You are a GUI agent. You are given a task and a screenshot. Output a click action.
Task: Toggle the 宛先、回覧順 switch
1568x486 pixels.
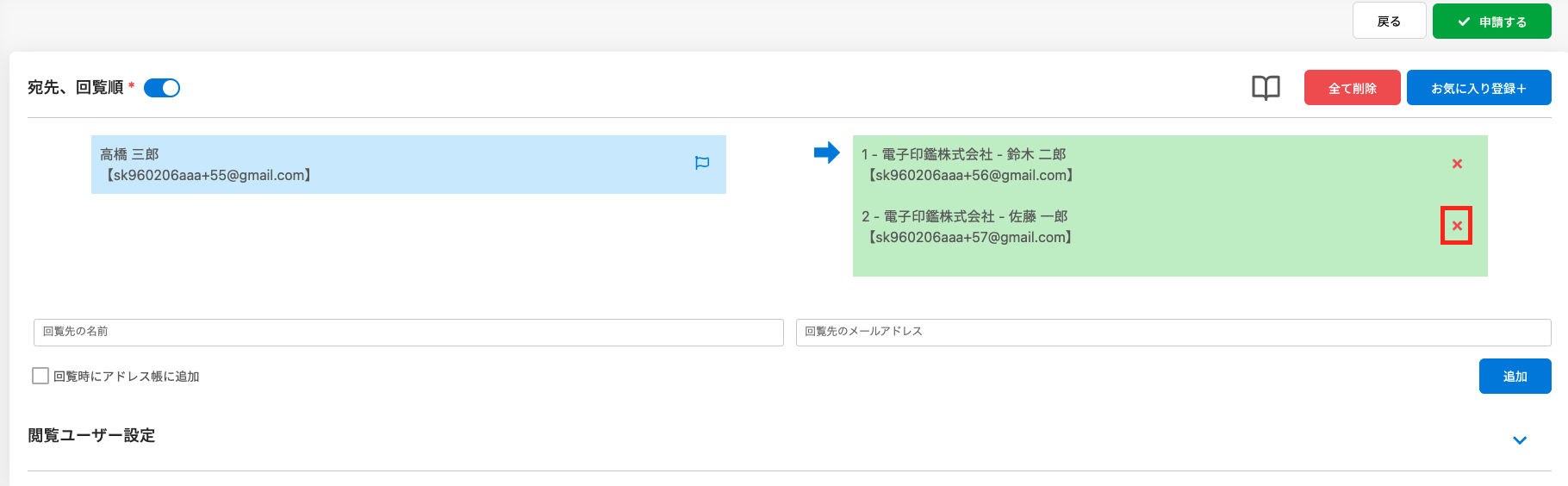tap(162, 88)
